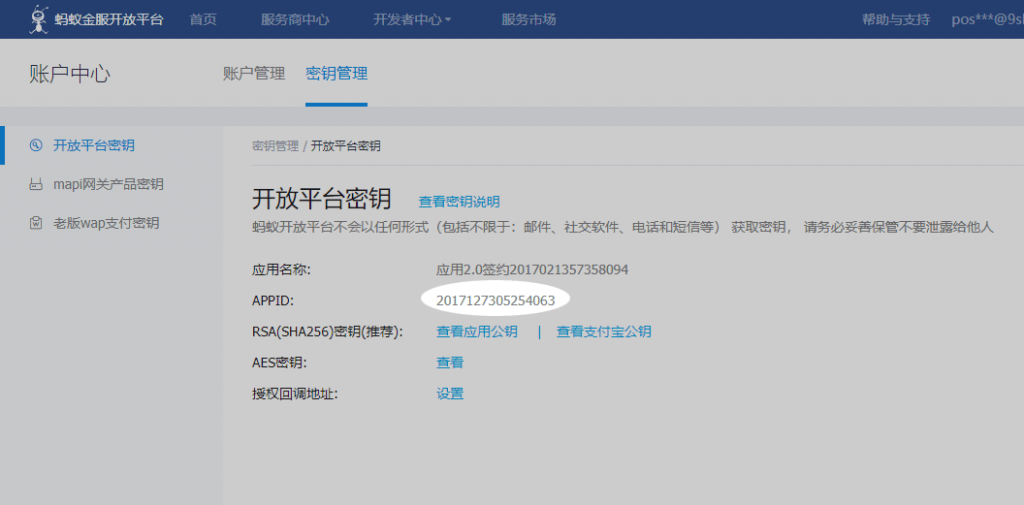The image size is (1024, 505).
Task: Click the ant logo icon in header
Action: coord(39,18)
